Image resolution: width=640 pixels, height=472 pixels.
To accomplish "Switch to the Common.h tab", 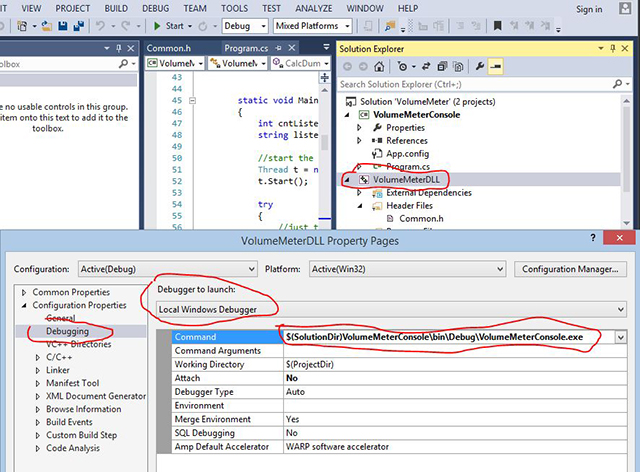I will click(x=169, y=48).
